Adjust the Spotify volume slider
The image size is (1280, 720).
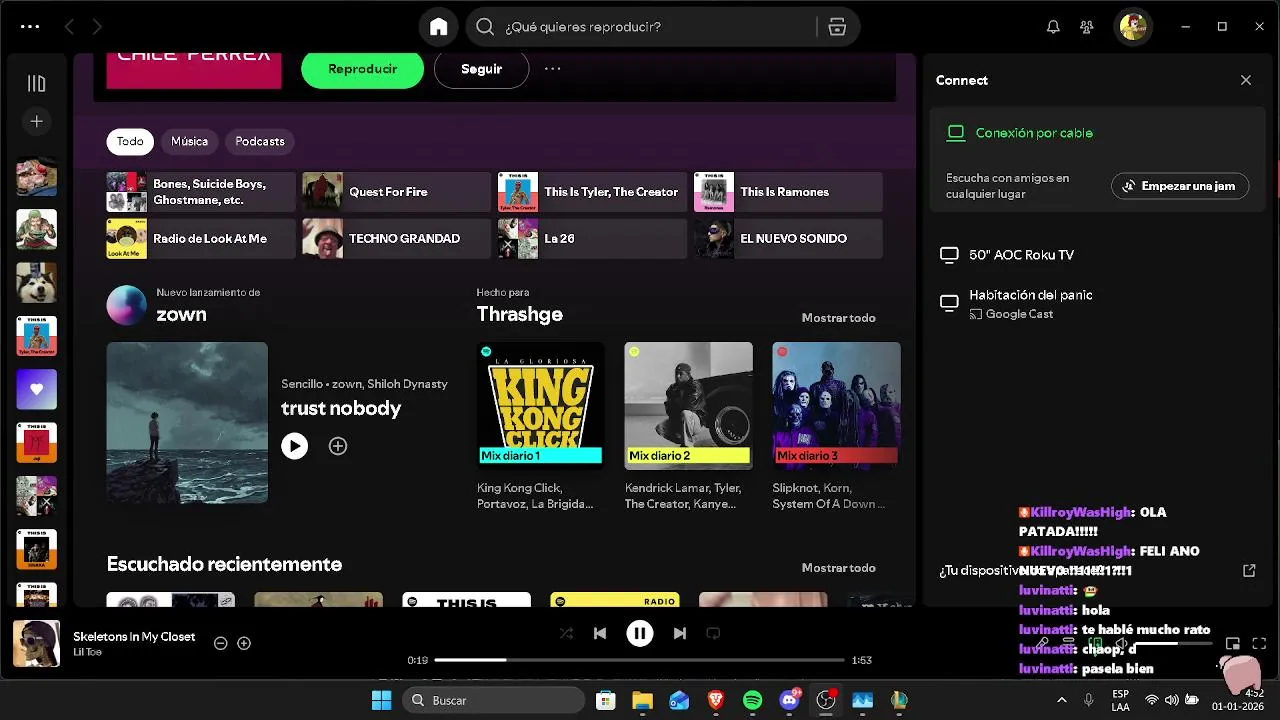[1174, 644]
